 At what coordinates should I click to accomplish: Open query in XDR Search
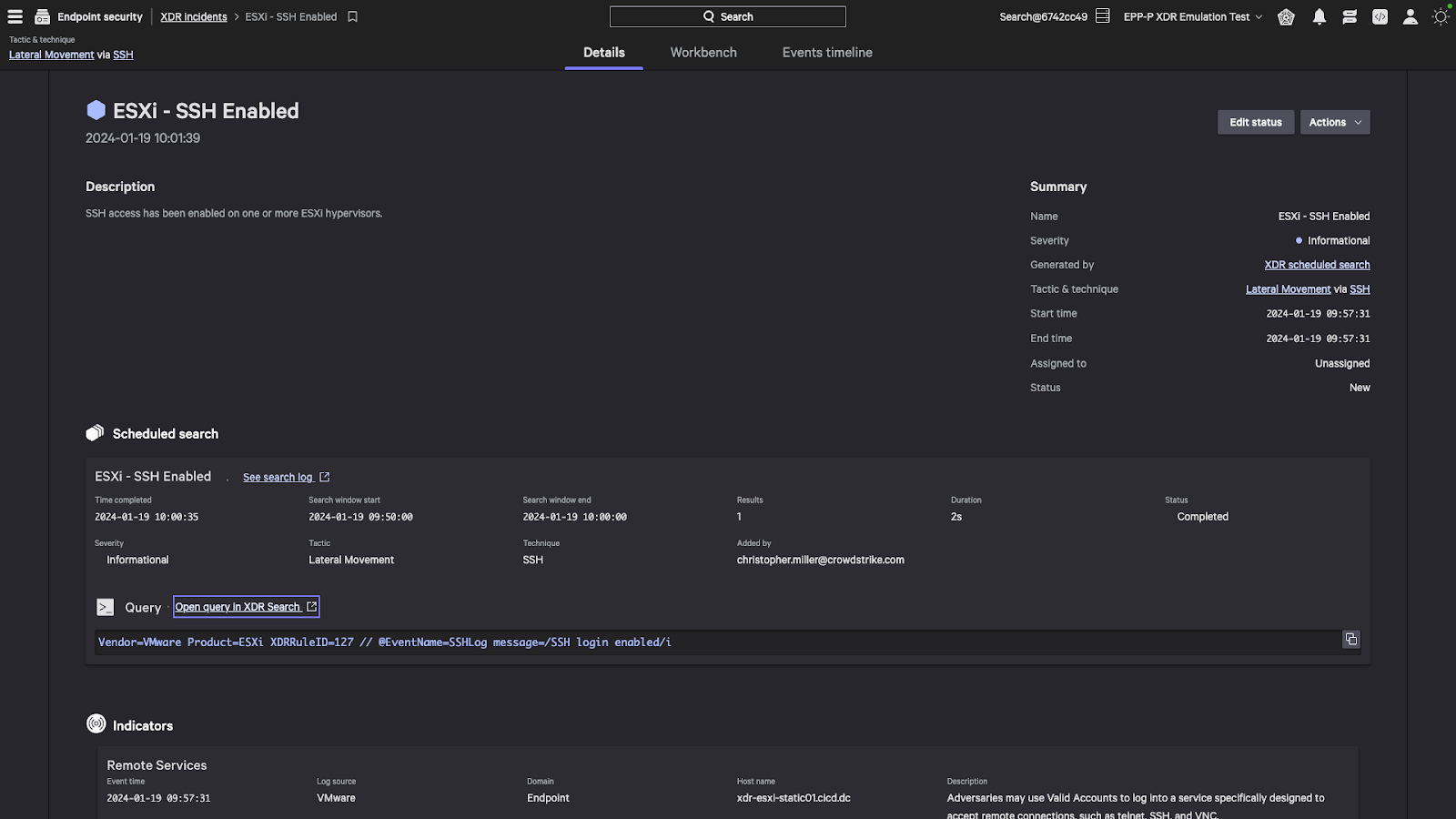pyautogui.click(x=246, y=607)
